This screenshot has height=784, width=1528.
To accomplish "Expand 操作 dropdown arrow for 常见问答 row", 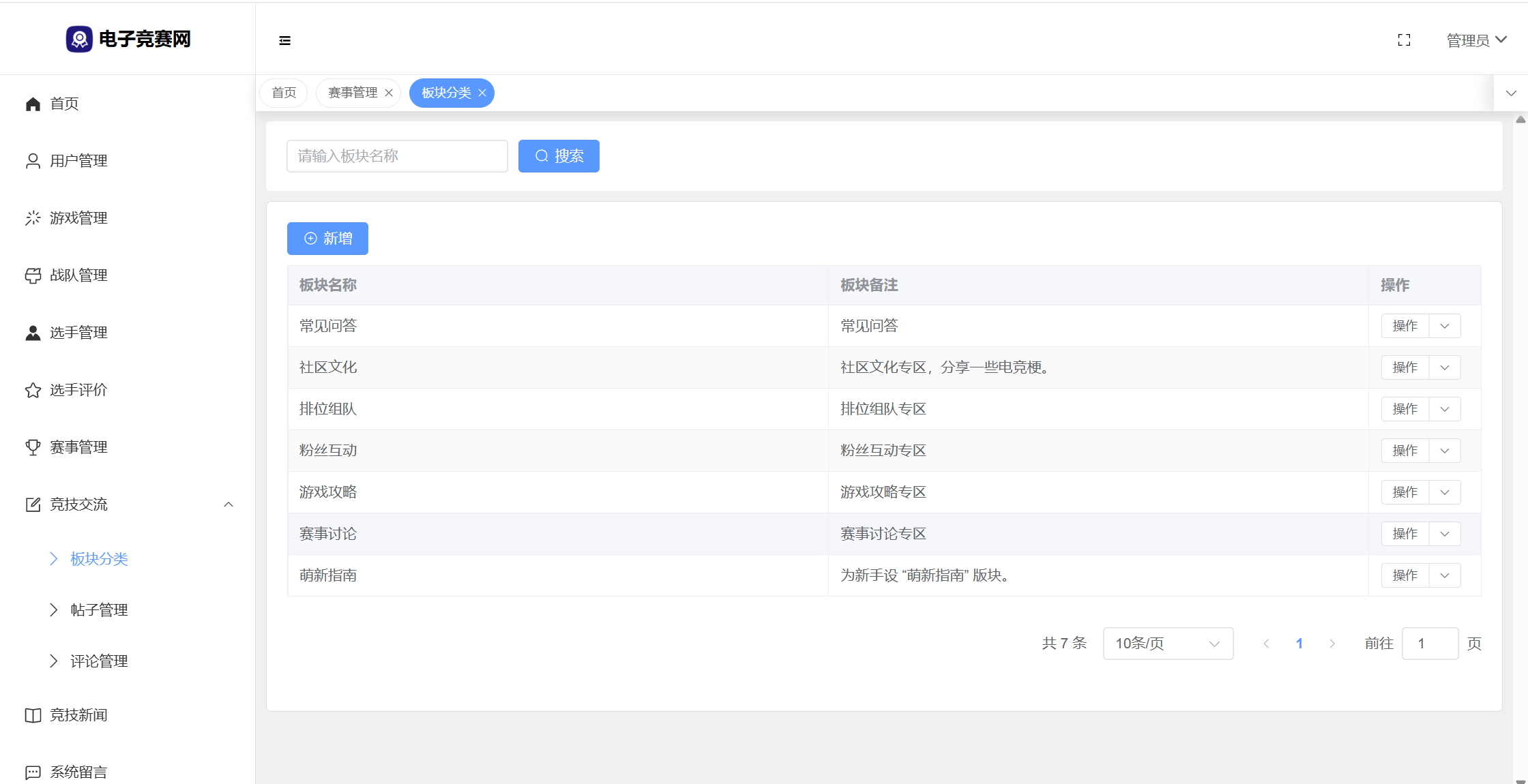I will click(1445, 326).
